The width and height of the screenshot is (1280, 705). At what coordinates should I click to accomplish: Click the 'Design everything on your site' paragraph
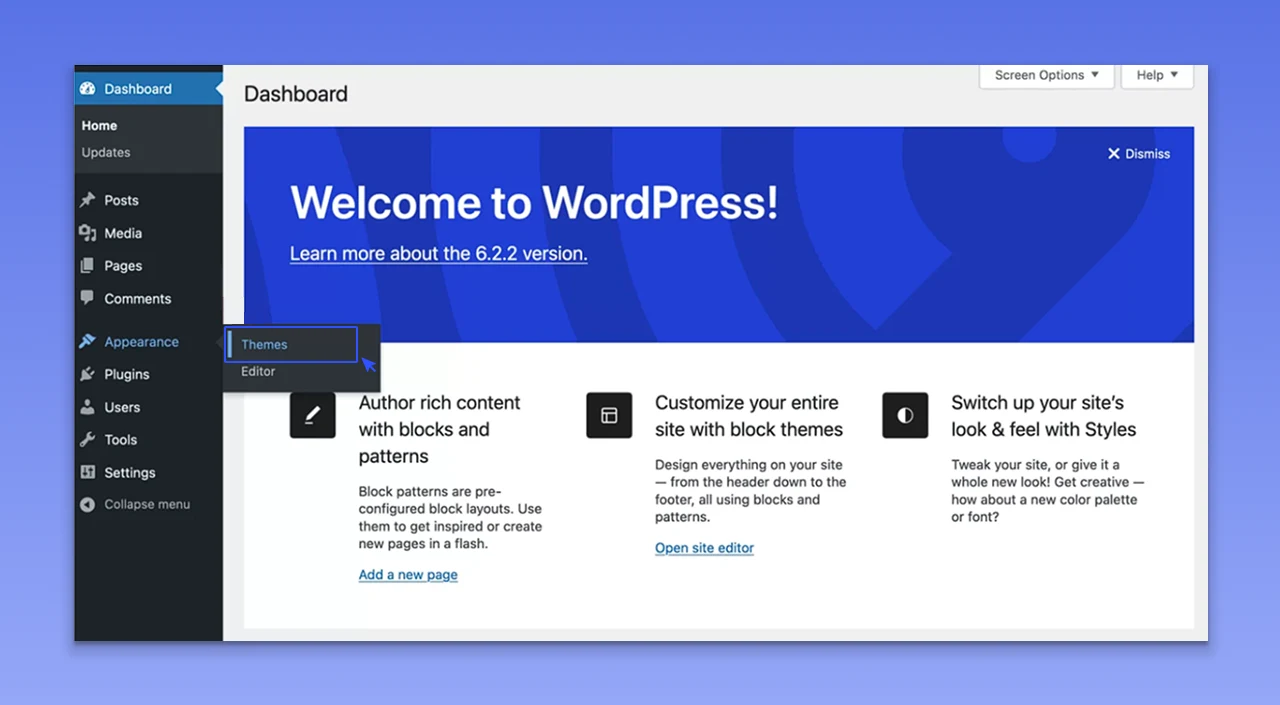751,491
